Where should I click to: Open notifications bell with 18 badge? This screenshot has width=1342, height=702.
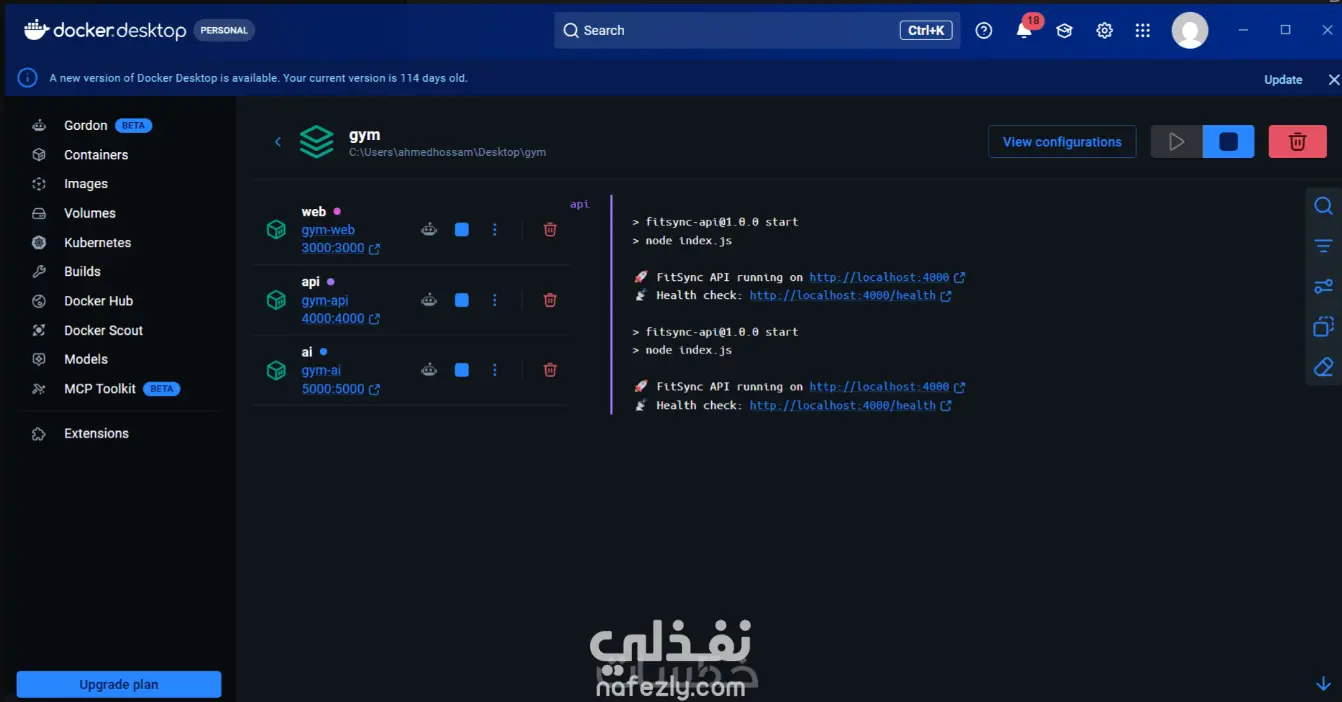click(1024, 30)
